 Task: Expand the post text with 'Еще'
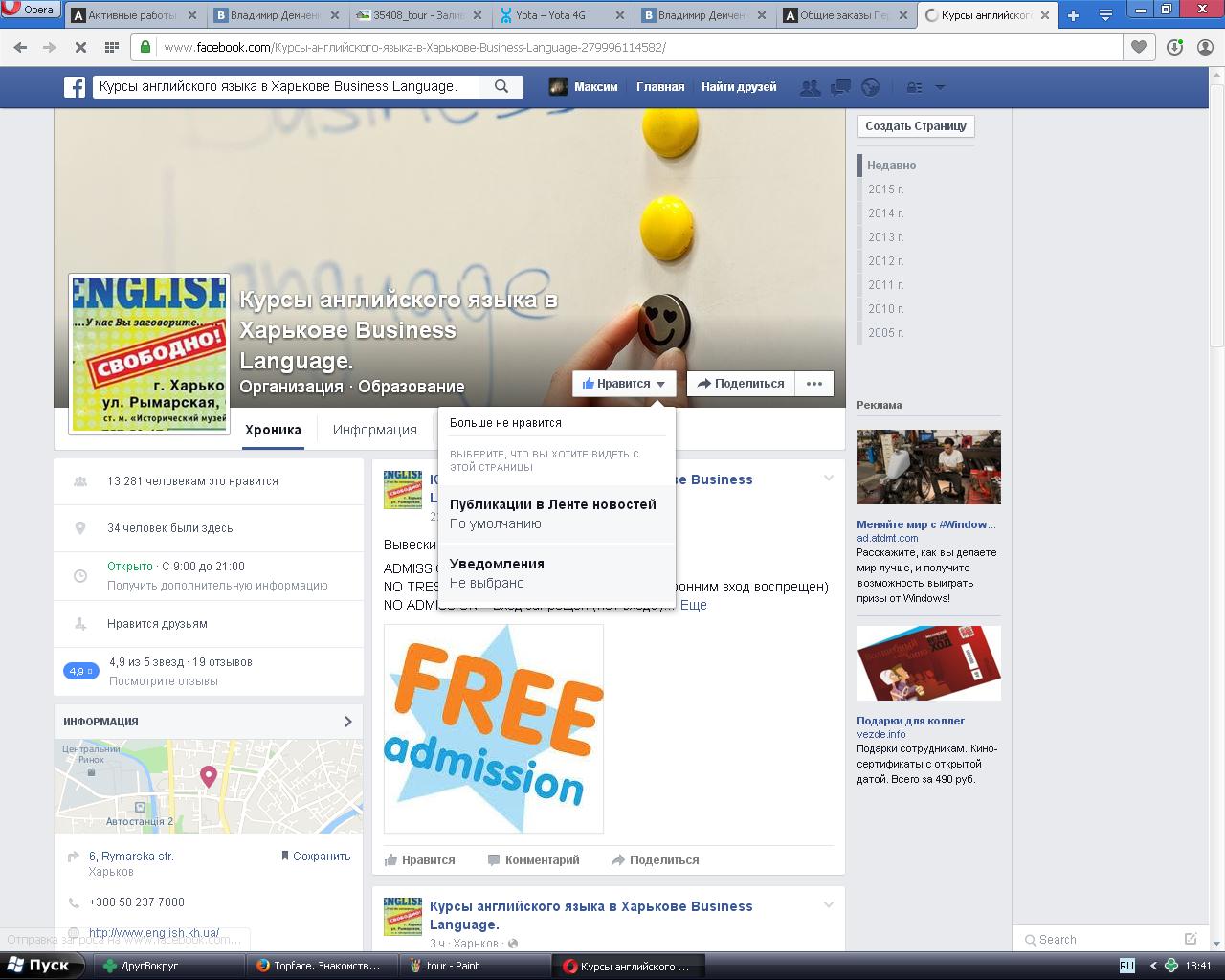pyautogui.click(x=693, y=605)
